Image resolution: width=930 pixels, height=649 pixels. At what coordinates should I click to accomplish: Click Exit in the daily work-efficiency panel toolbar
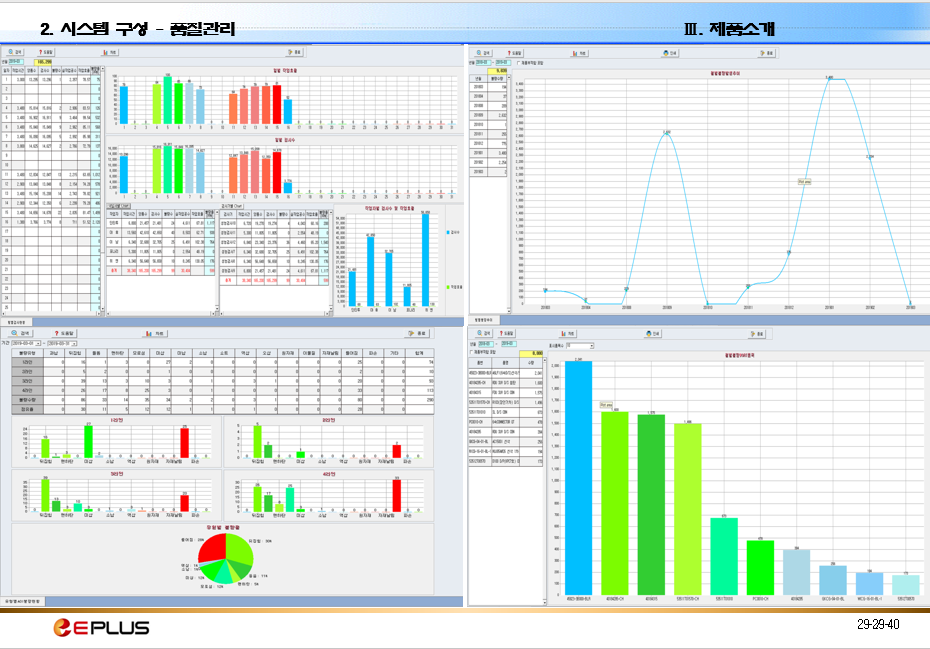coord(295,52)
